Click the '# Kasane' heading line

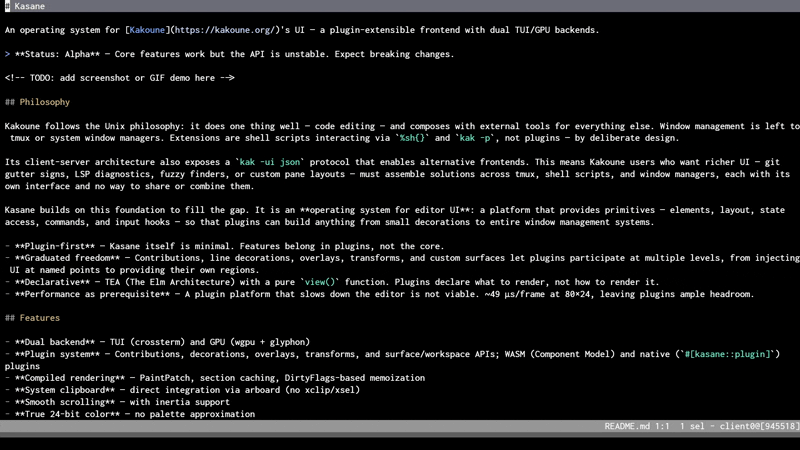[400, 6]
